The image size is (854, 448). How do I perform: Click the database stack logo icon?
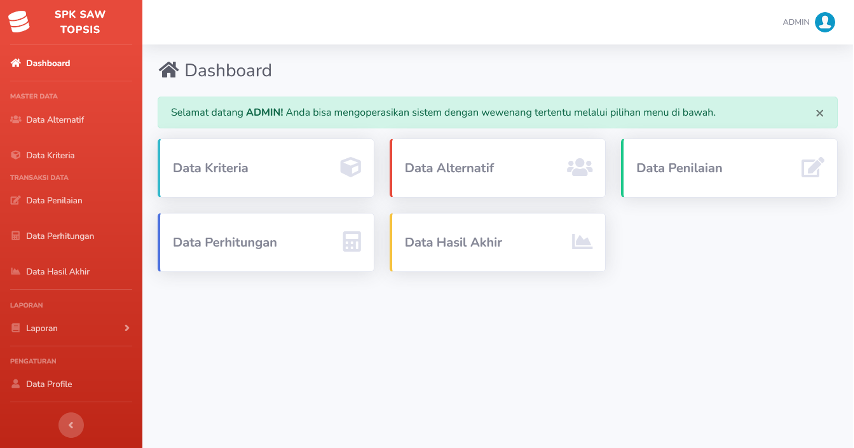(19, 22)
